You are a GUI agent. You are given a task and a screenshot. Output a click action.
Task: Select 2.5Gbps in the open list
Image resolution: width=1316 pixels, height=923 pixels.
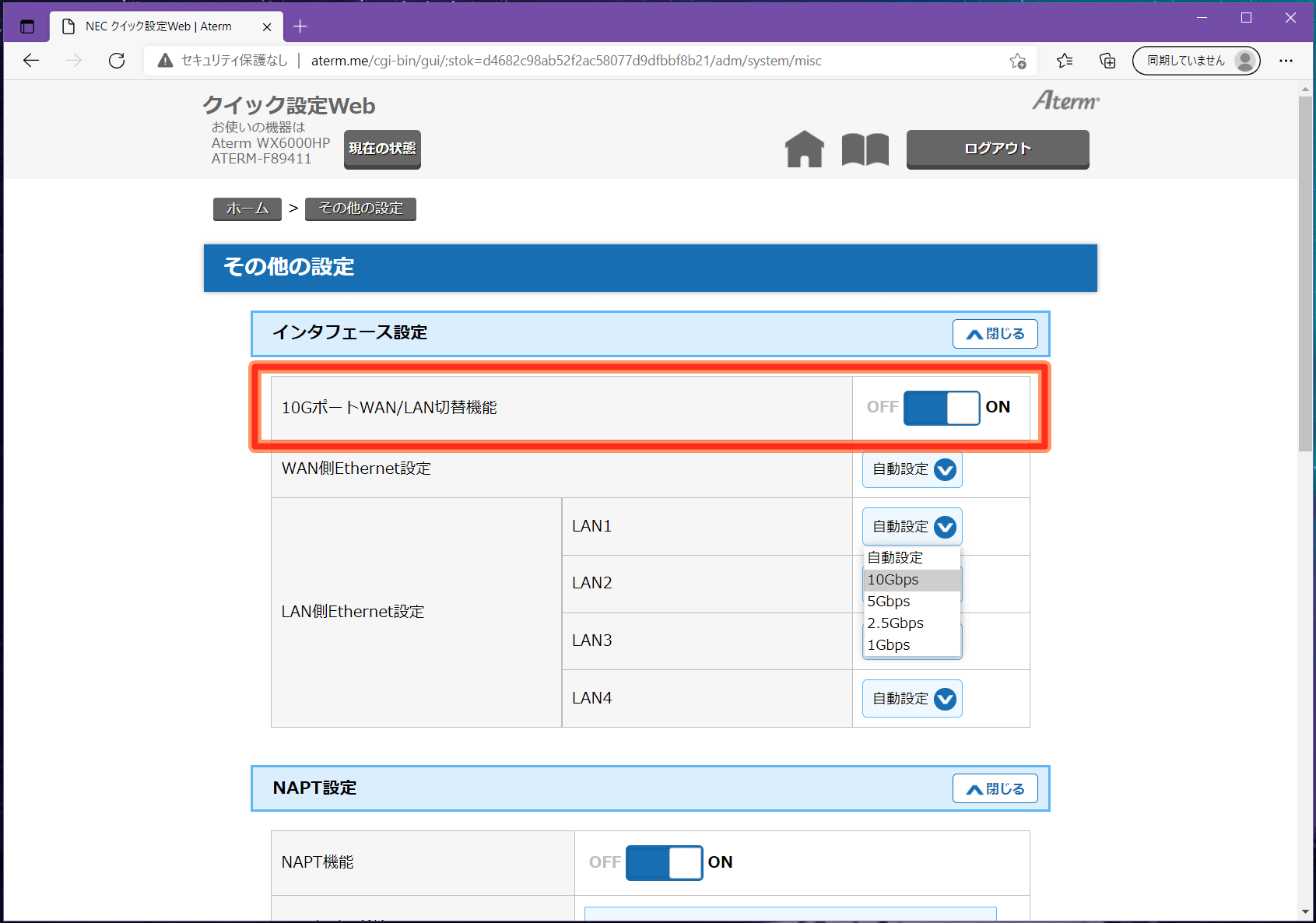point(912,623)
